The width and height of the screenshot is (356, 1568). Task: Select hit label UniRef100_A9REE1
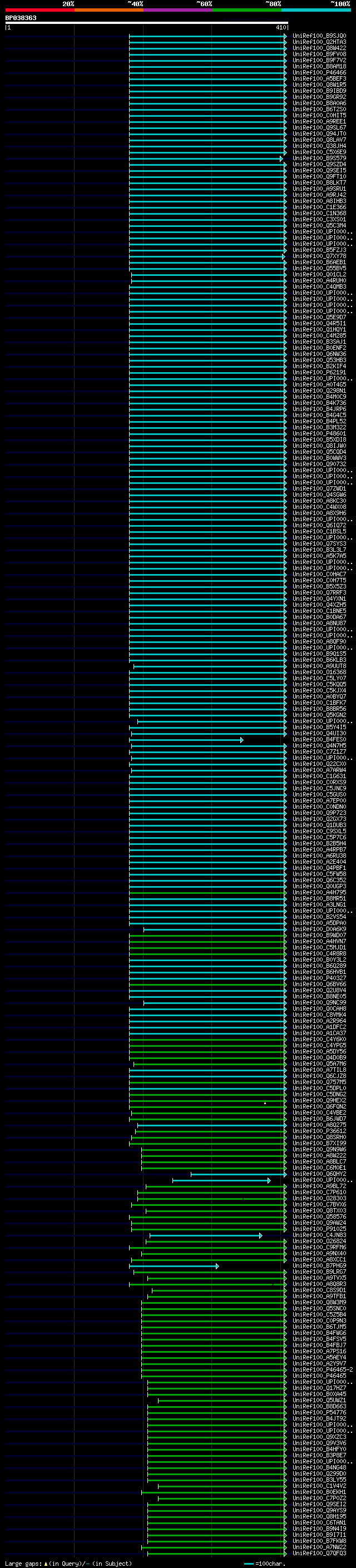319,122
